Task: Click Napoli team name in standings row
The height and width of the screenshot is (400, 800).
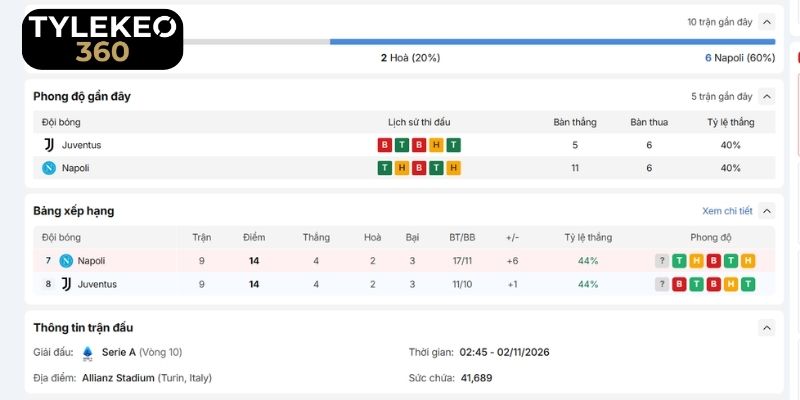Action: (x=91, y=261)
